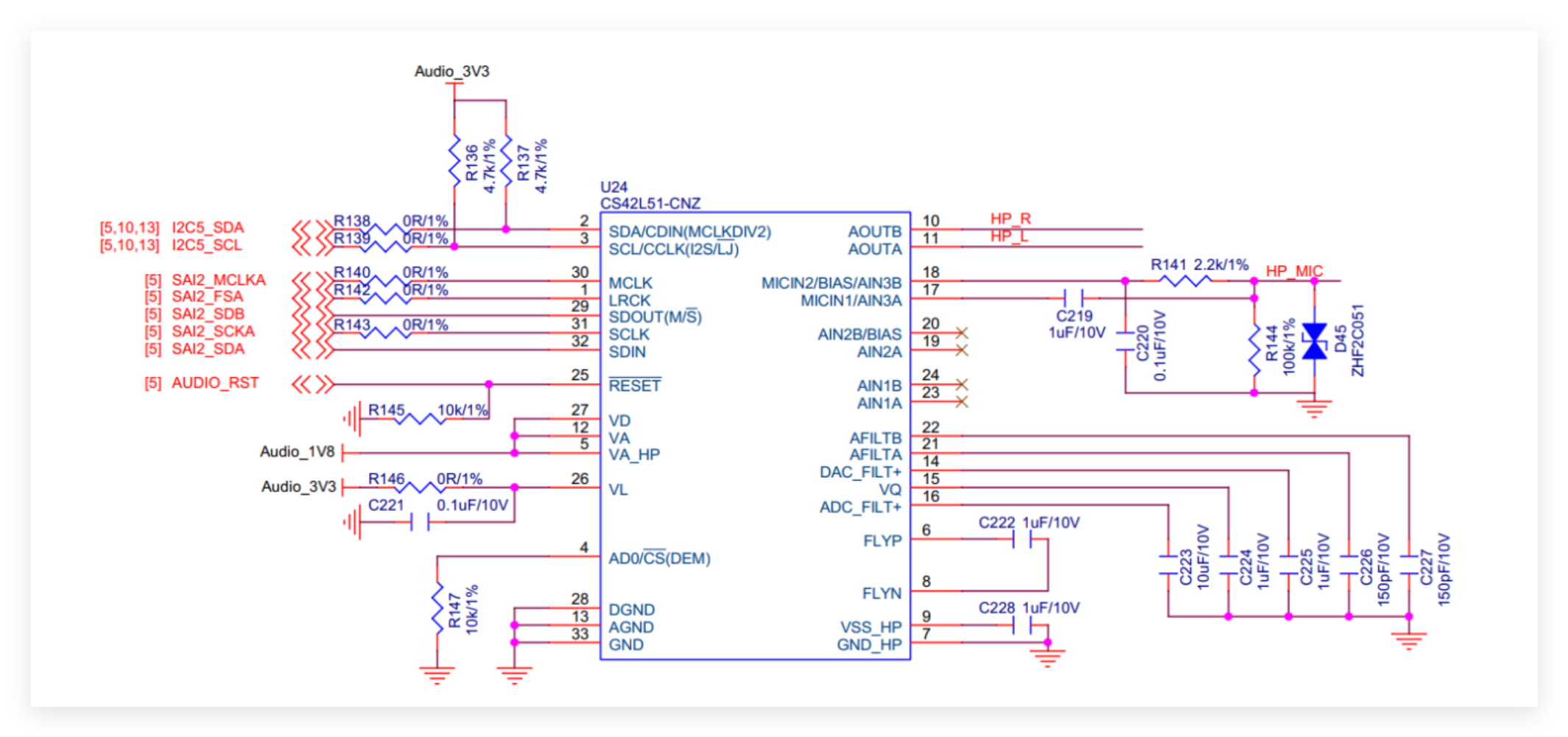1568x737 pixels.
Task: Click the RESET pin name
Action: coord(634,386)
